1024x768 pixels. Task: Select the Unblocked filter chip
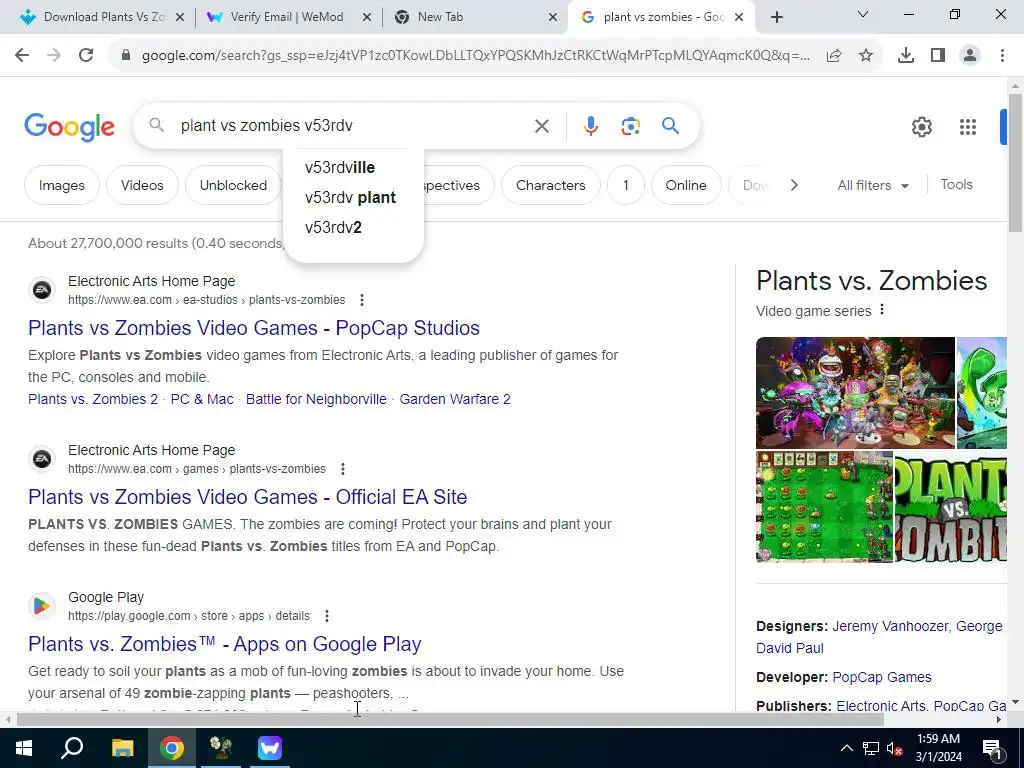pyautogui.click(x=233, y=185)
